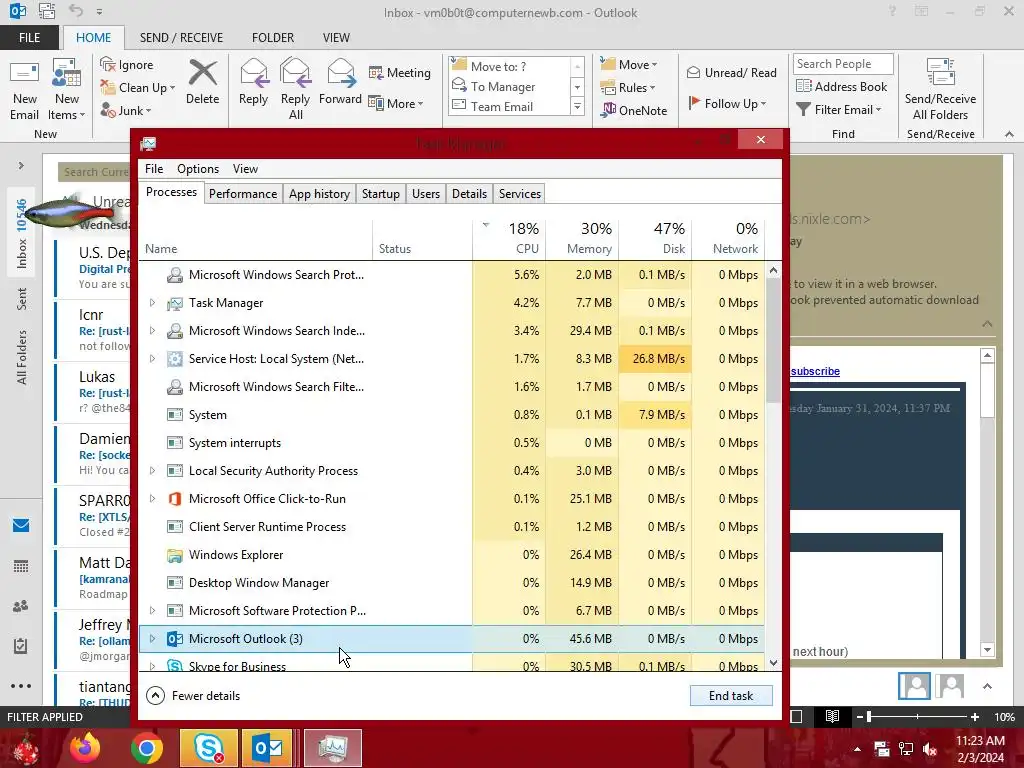
Task: Open Chrome from the taskbar
Action: tap(146, 748)
